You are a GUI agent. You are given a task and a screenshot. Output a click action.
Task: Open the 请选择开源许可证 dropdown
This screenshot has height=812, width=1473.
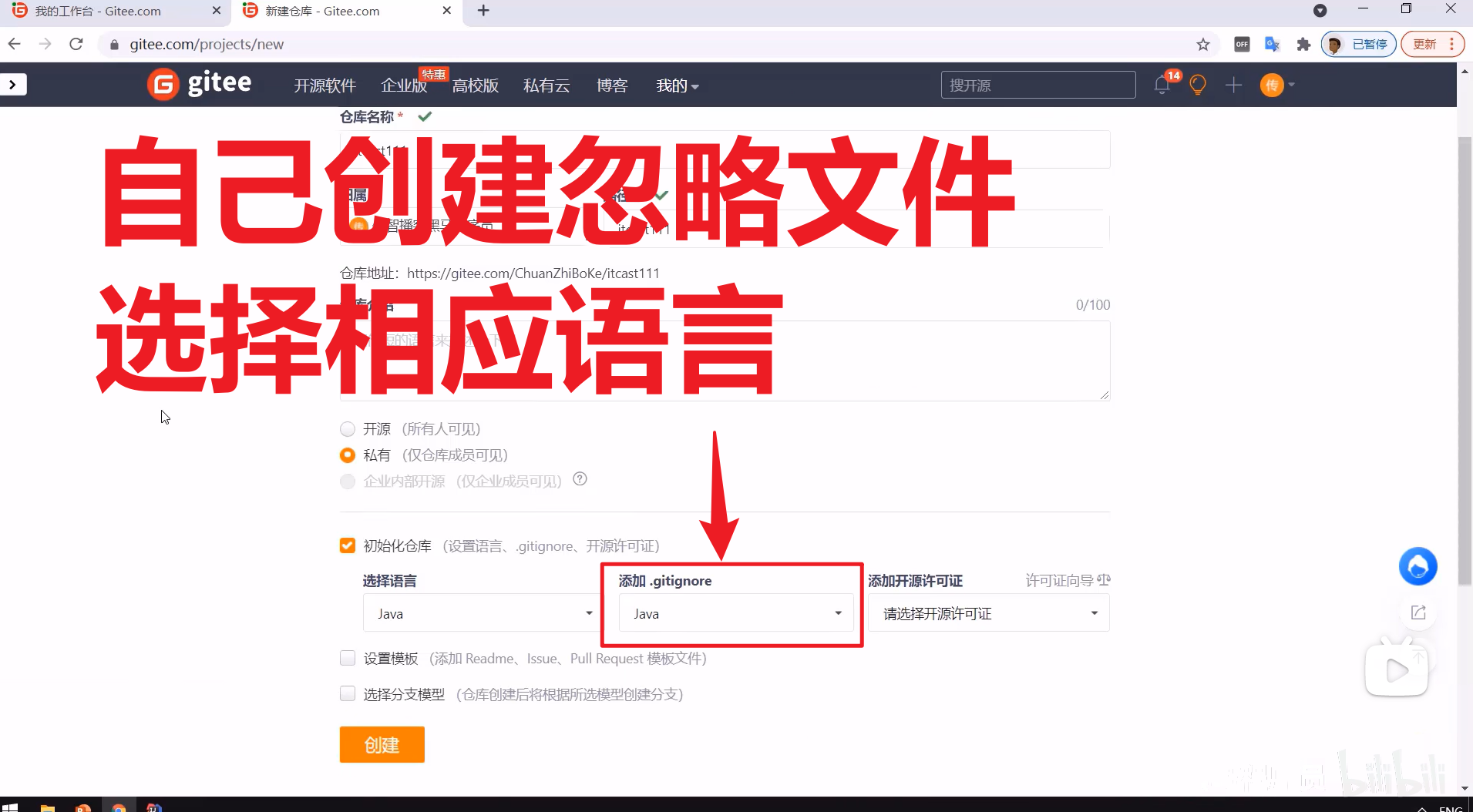pos(989,613)
